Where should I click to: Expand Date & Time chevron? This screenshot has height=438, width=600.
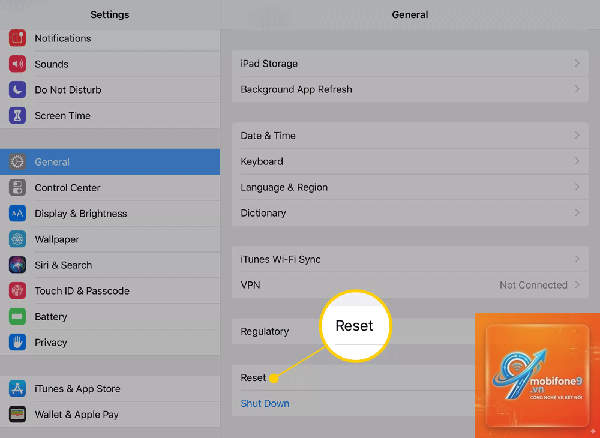(577, 135)
